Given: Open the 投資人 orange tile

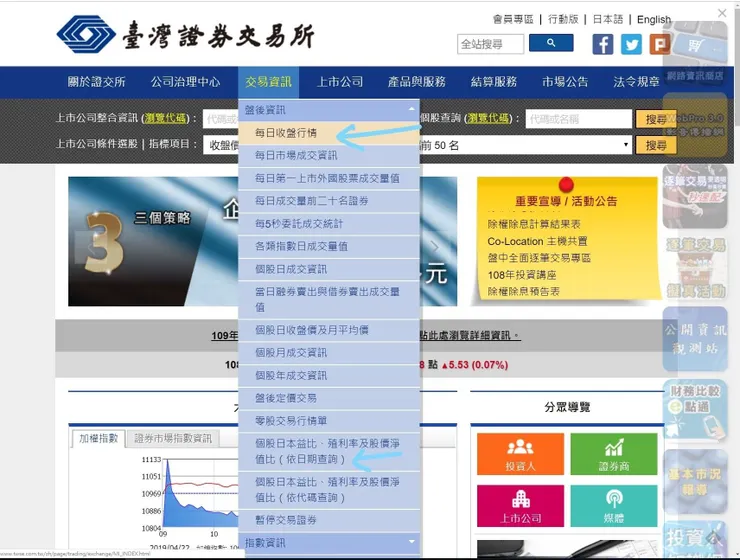Looking at the screenshot, I should (x=520, y=454).
